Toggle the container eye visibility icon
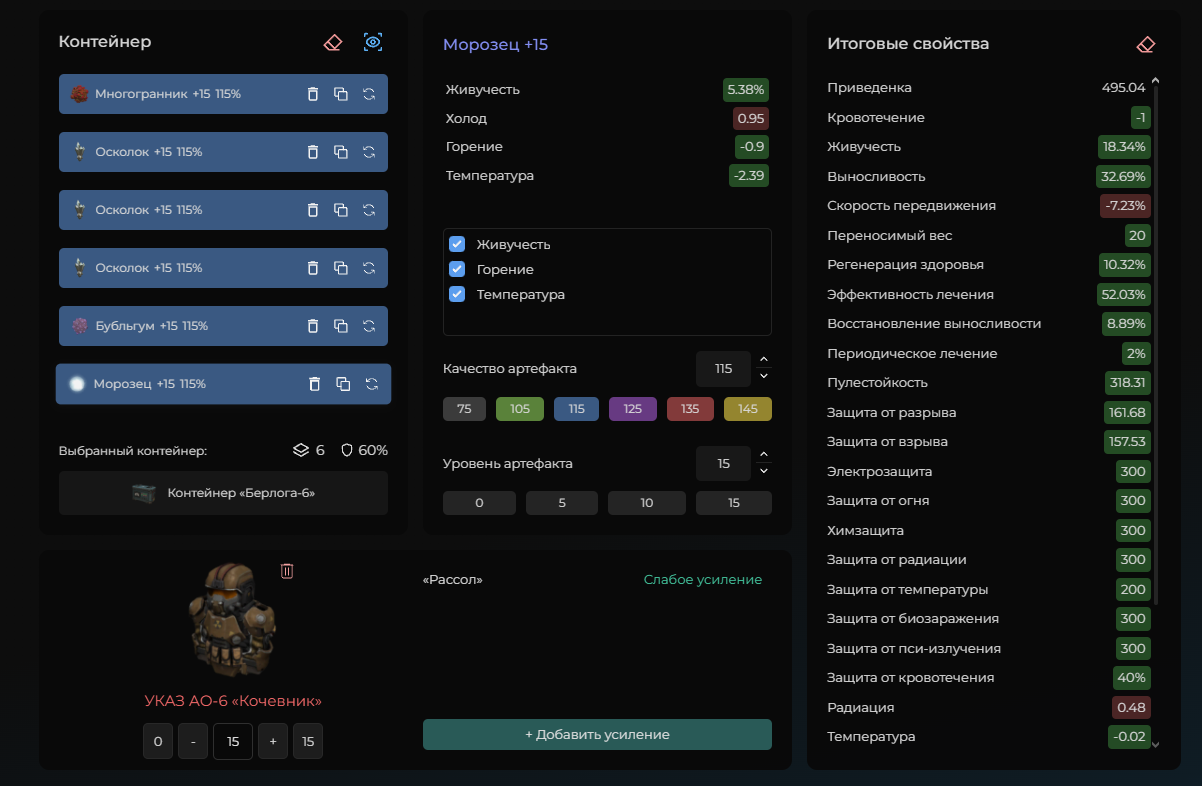 point(373,42)
